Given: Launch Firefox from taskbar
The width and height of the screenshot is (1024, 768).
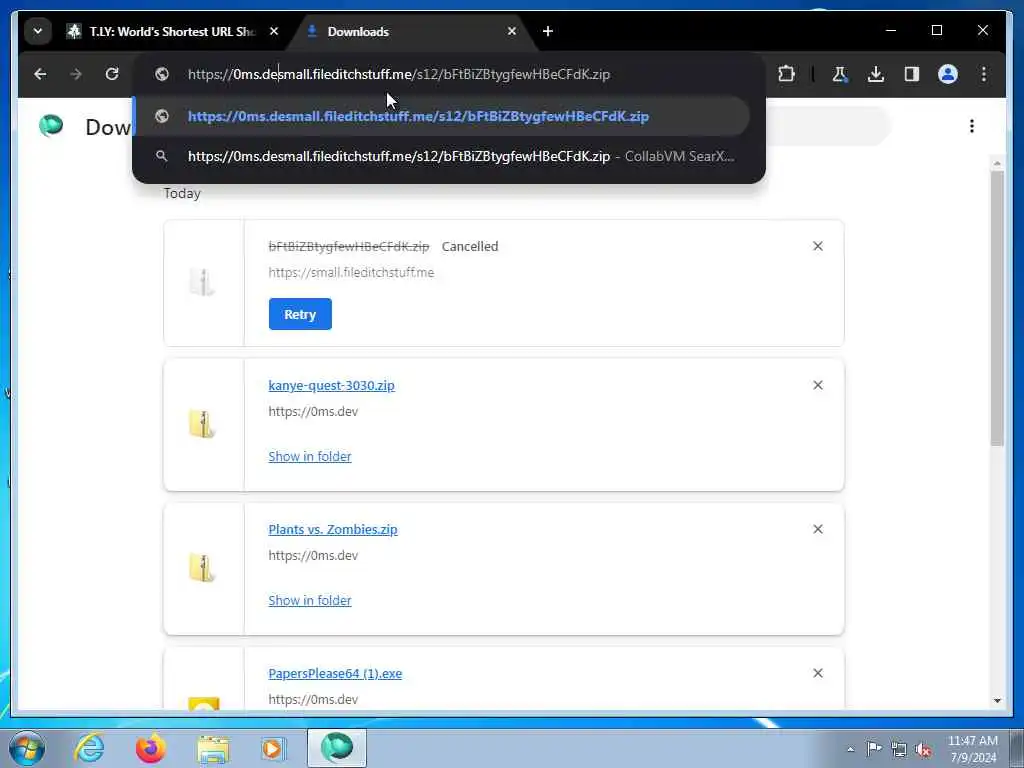Looking at the screenshot, I should point(151,748).
